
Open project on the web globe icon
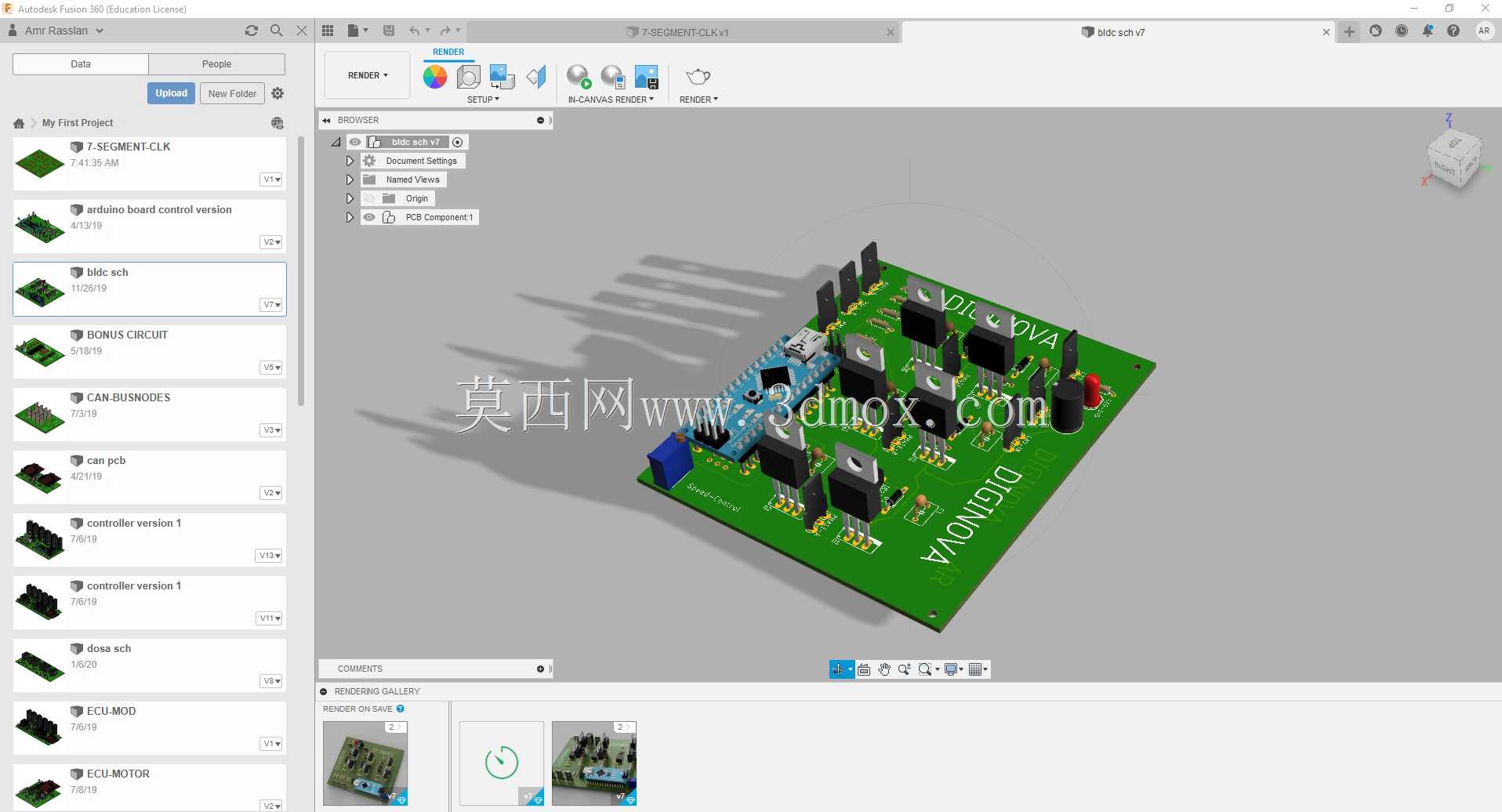click(278, 123)
